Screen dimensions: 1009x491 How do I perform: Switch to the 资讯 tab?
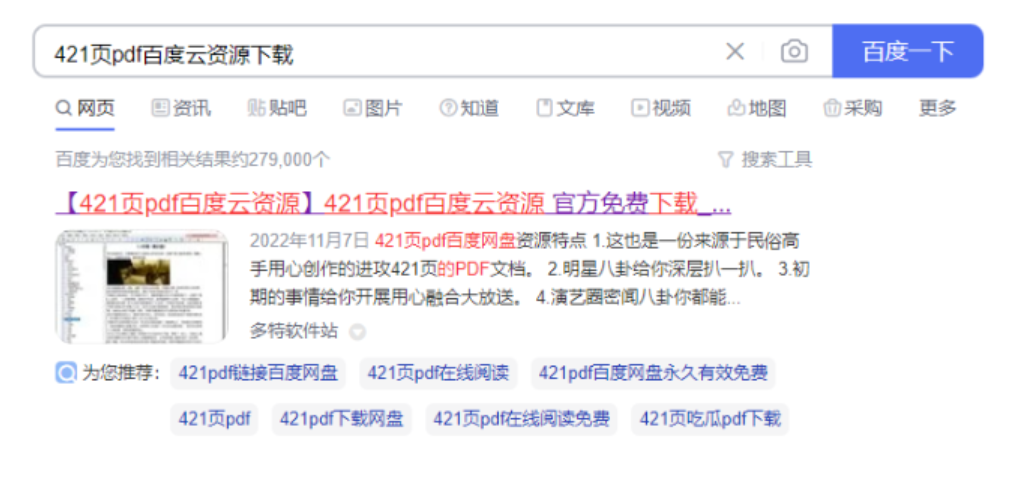coord(181,108)
